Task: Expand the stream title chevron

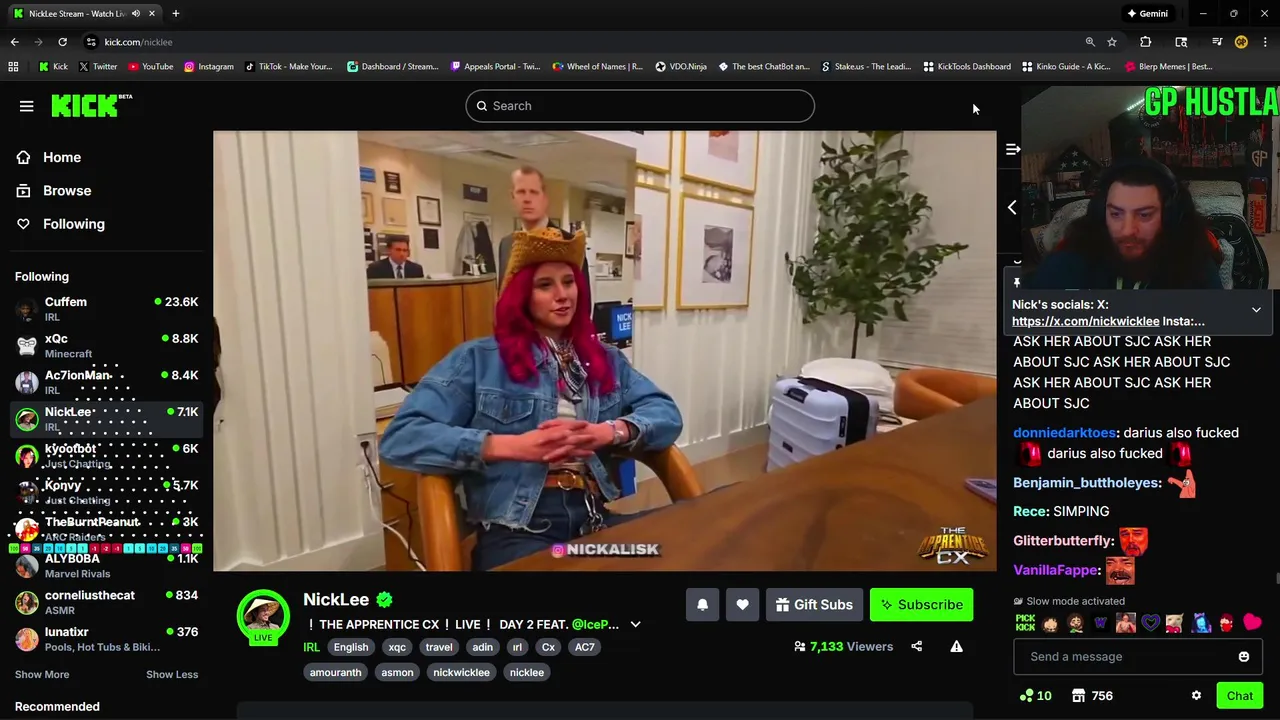Action: pyautogui.click(x=635, y=625)
